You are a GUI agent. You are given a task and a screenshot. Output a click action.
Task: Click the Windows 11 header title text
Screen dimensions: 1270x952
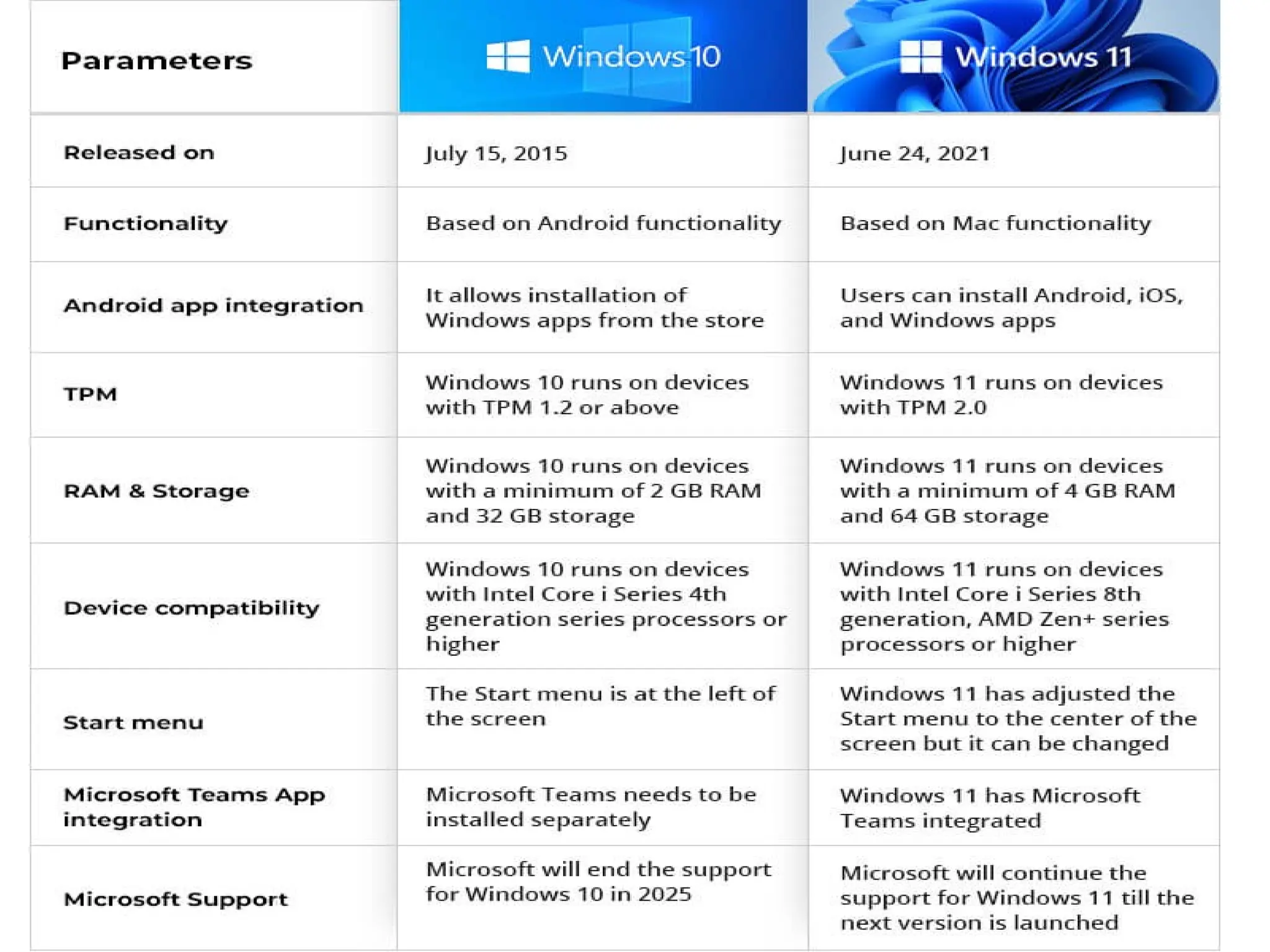pyautogui.click(x=1043, y=56)
